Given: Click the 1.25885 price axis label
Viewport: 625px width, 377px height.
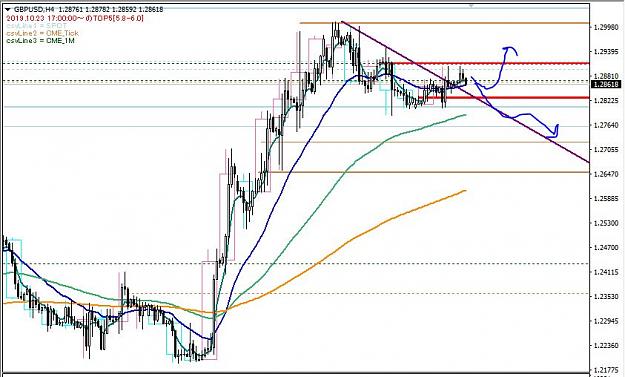Looking at the screenshot, I should coord(606,198).
